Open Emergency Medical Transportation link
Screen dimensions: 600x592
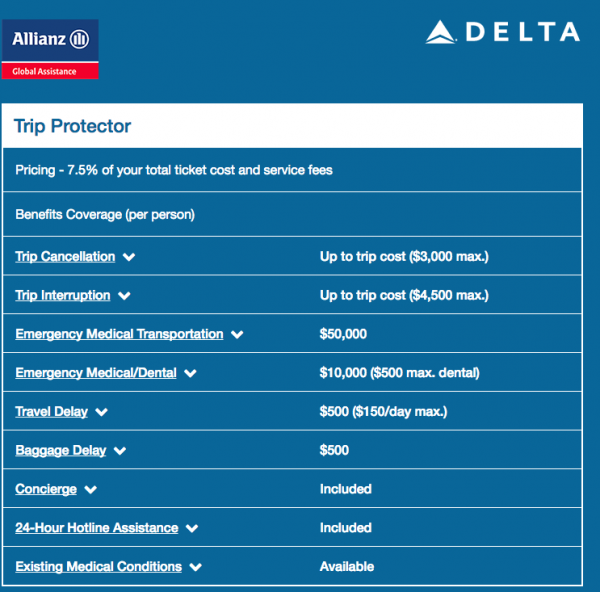tap(119, 334)
